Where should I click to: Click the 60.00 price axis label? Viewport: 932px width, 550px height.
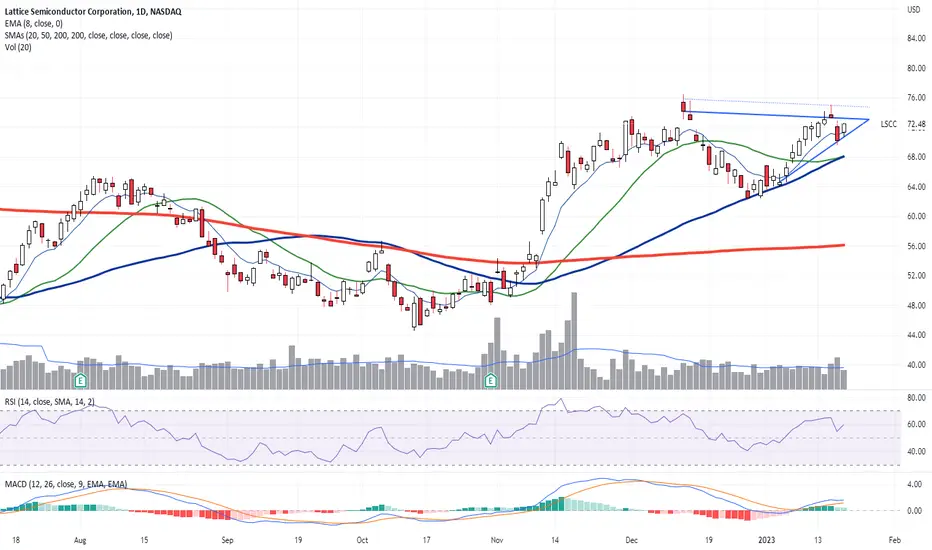coord(917,216)
